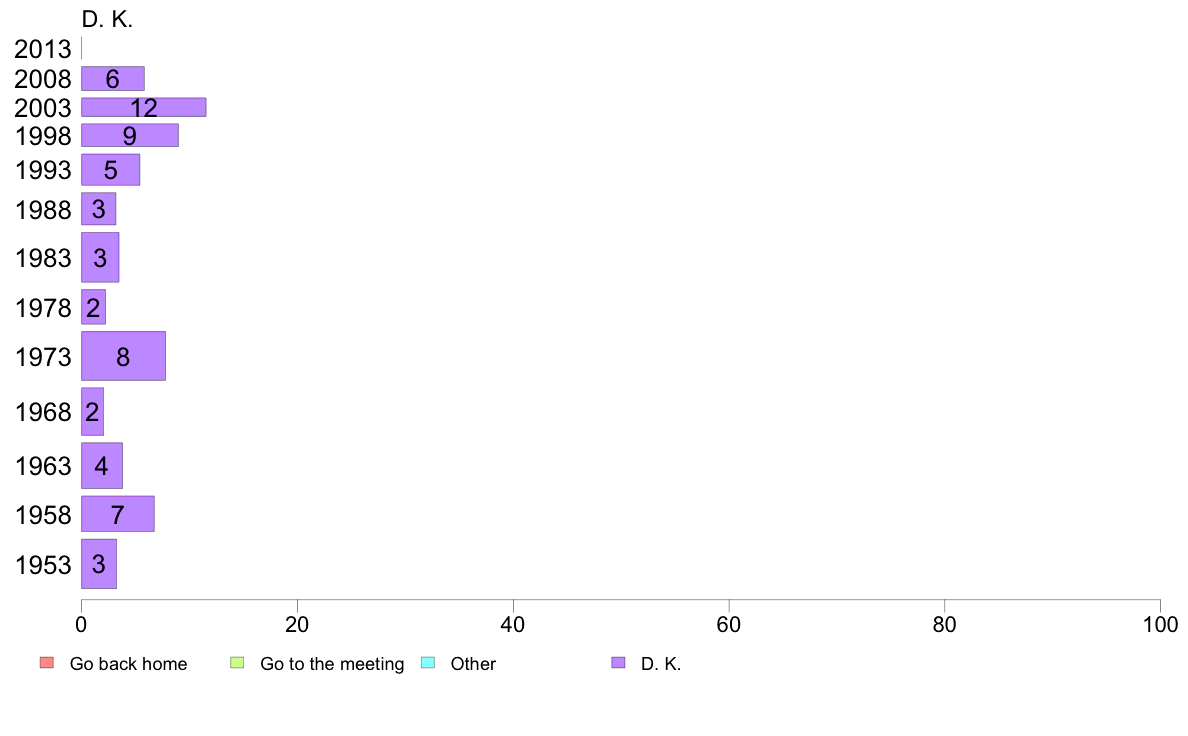The width and height of the screenshot is (1188, 736).
Task: Select the 1993 bar showing 5
Action: click(111, 170)
